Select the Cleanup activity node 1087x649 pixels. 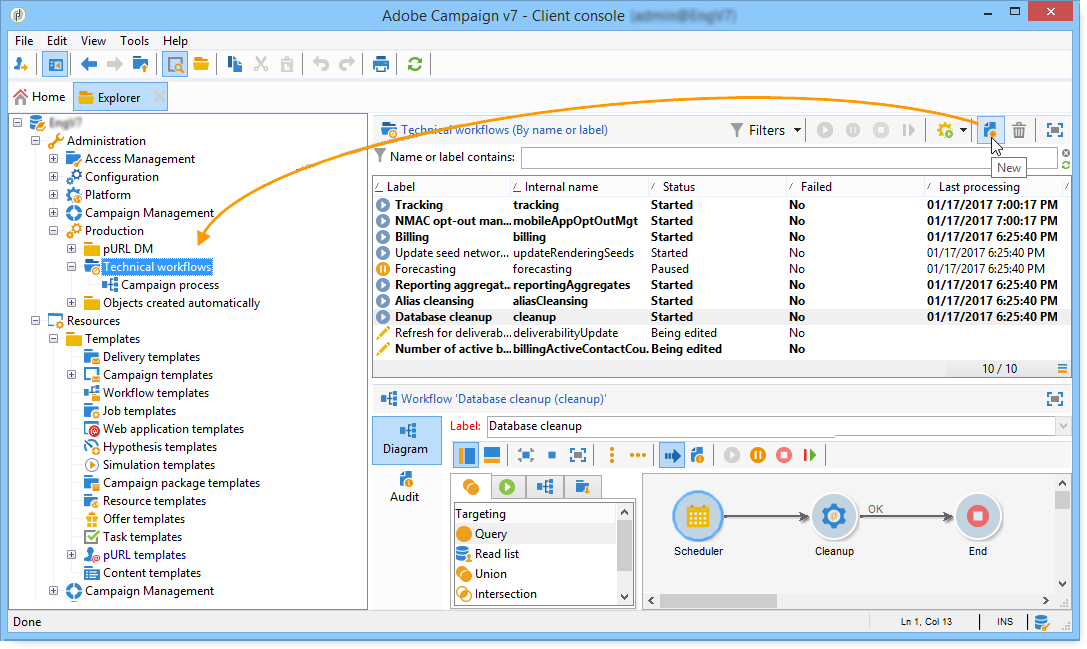833,516
